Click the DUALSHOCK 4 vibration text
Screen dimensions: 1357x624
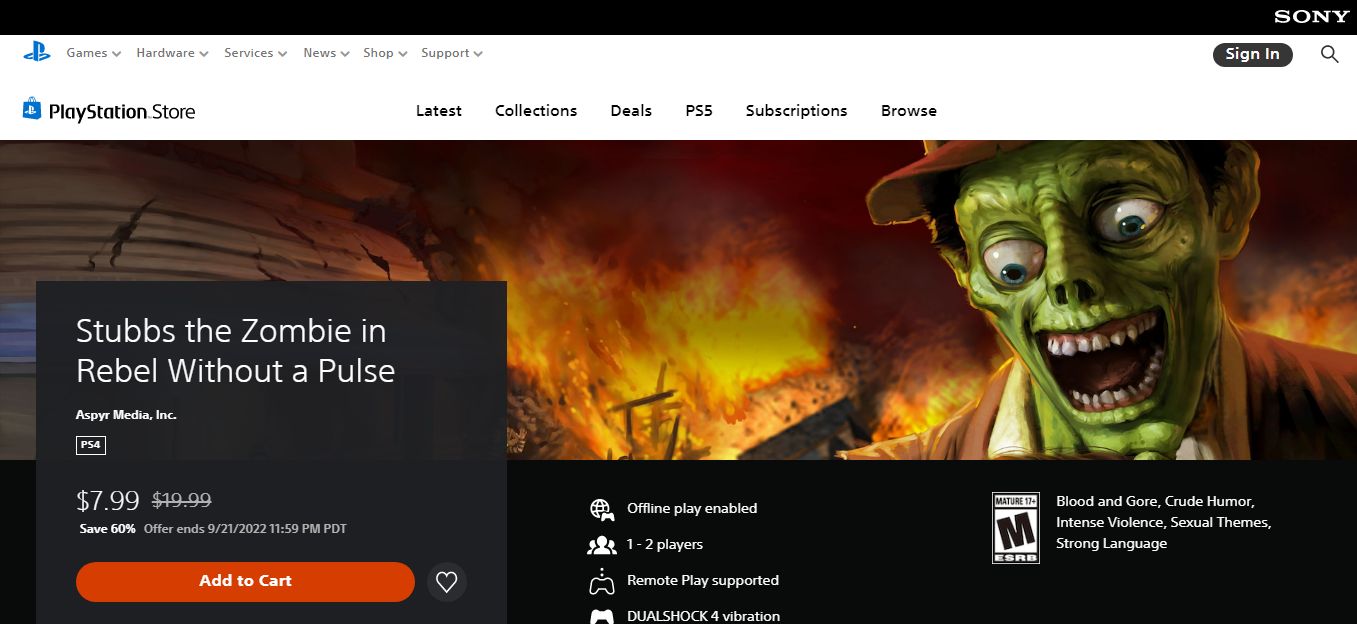click(703, 616)
